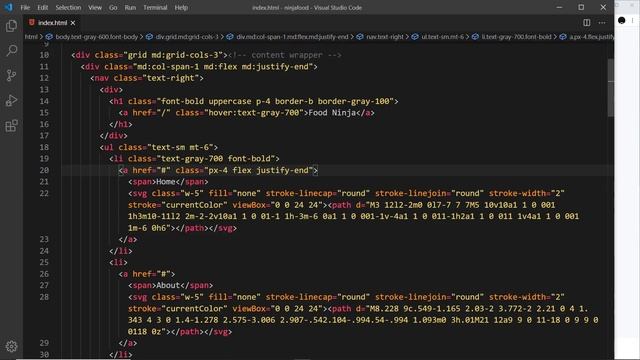Click 'px-4 flex justify-end' class value
Screen dimensions: 640x360
[x=258, y=170]
